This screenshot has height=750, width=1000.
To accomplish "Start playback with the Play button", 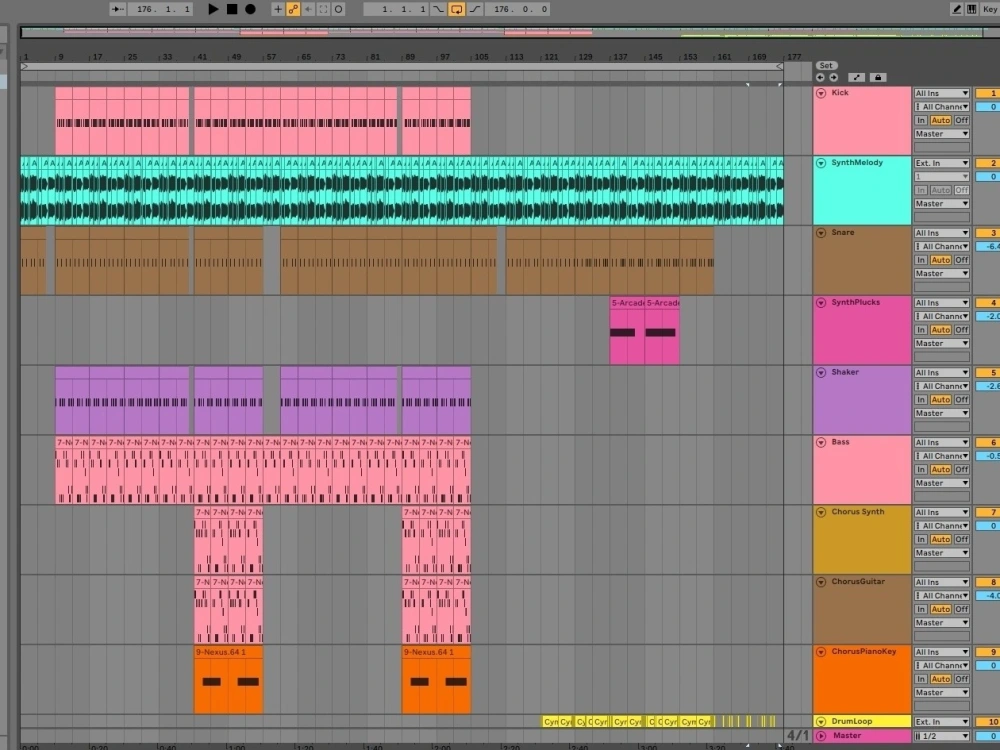I will click(x=214, y=9).
